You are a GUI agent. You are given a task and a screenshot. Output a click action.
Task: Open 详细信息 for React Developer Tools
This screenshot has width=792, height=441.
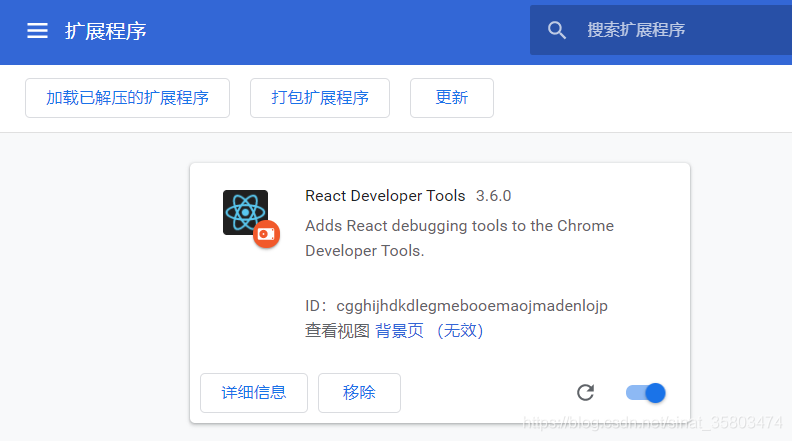tap(254, 393)
